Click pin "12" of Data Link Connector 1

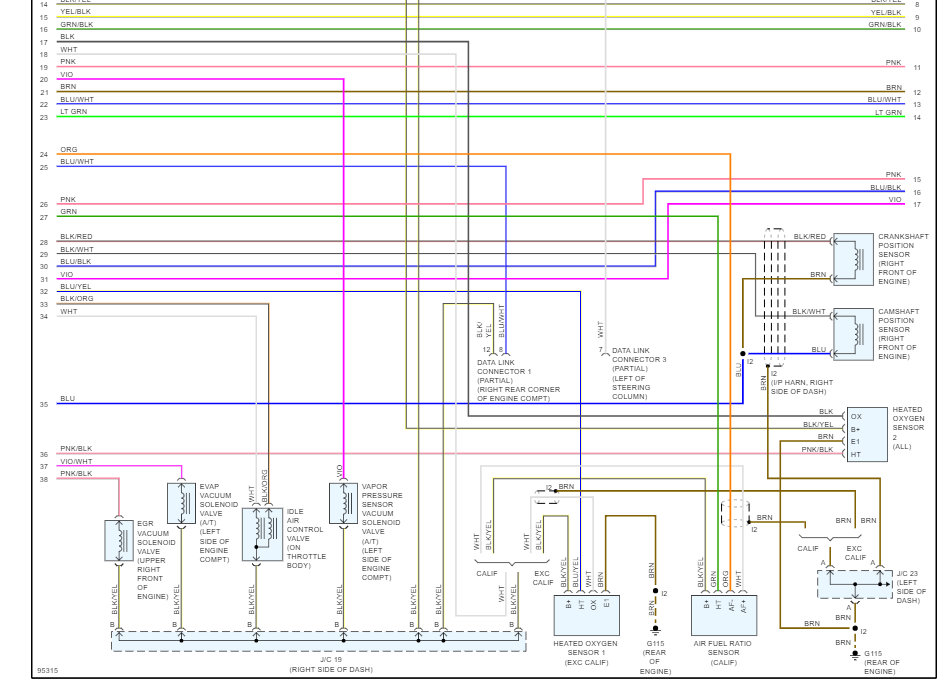point(486,350)
